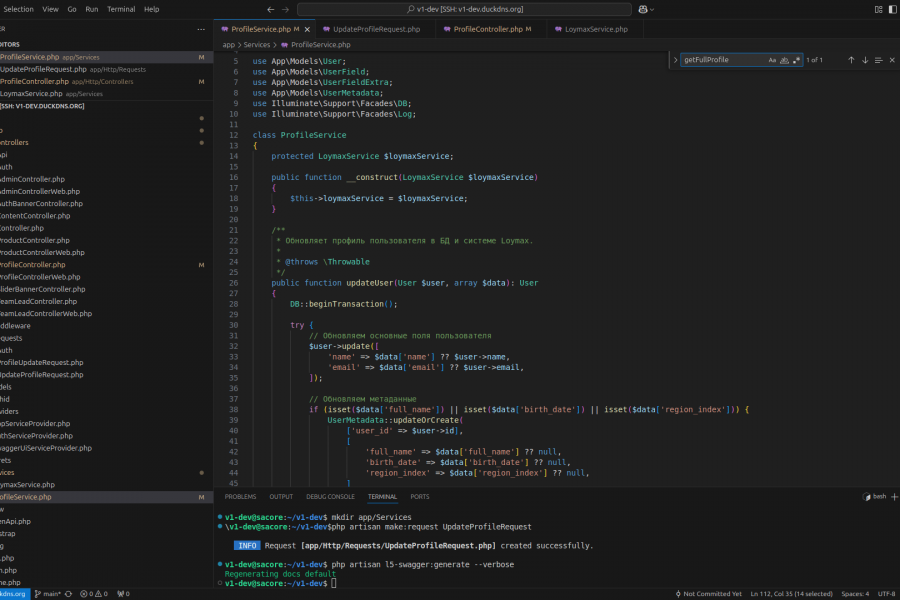Open the Copilot chat dropdown
900x600 pixels.
[651, 9]
